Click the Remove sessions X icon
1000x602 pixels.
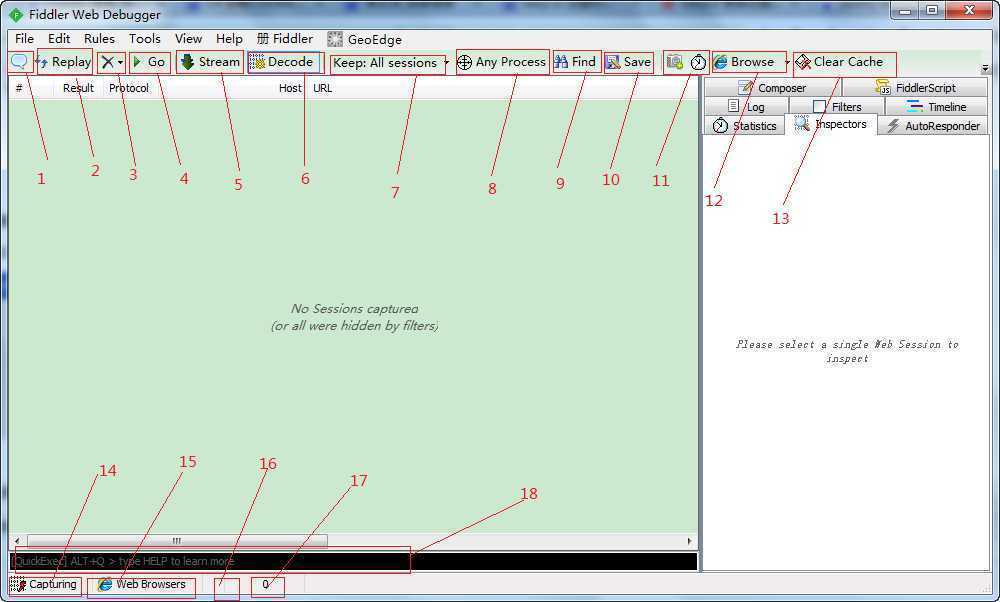(108, 62)
